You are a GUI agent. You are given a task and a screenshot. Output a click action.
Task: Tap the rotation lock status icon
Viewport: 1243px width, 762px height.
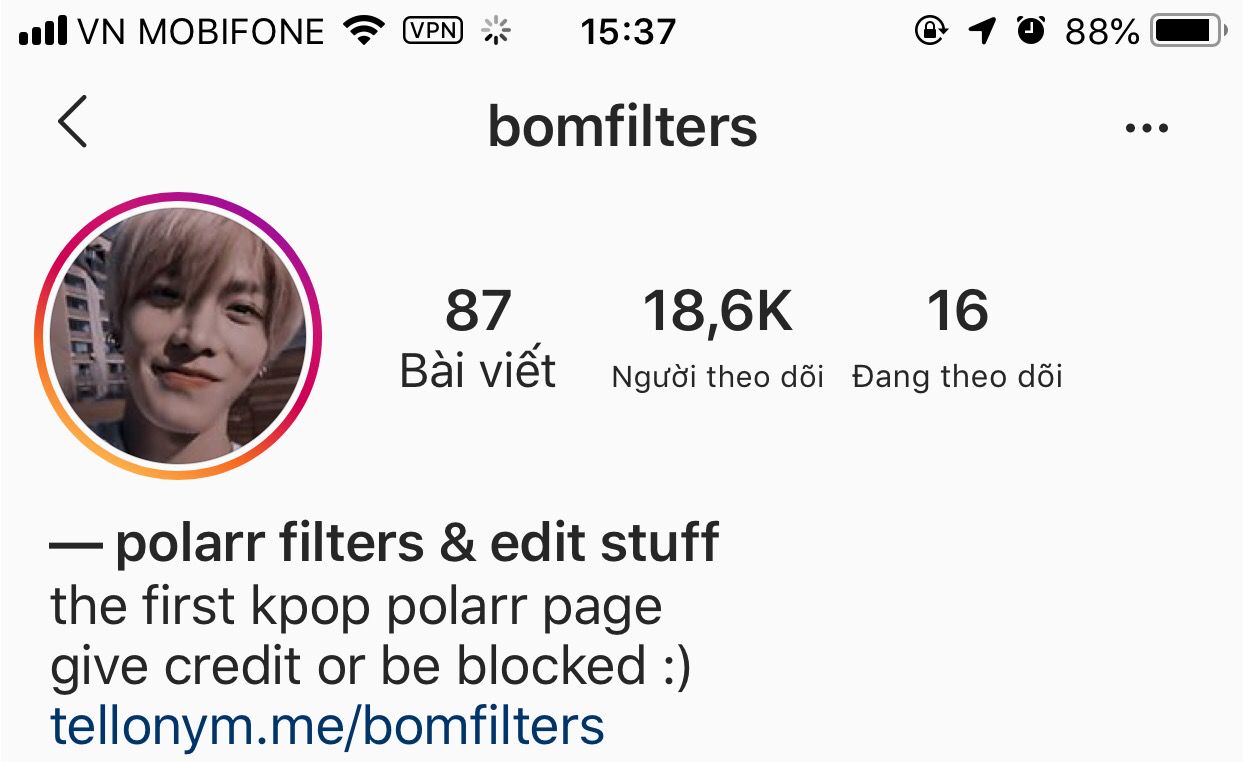point(930,31)
